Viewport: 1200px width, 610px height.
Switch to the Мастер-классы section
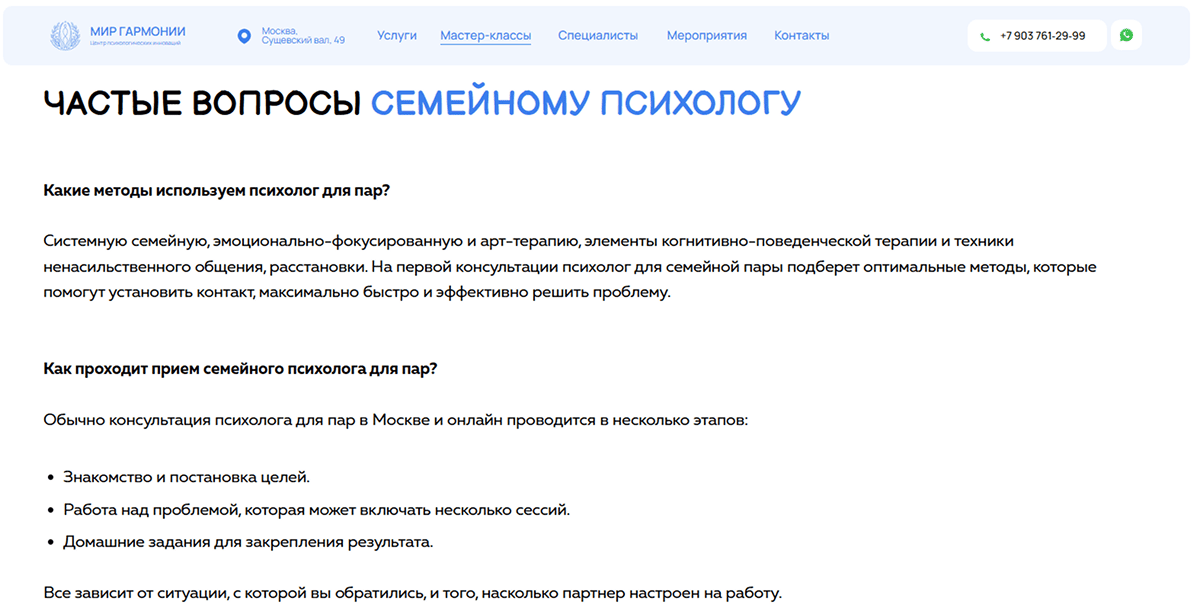(x=486, y=34)
